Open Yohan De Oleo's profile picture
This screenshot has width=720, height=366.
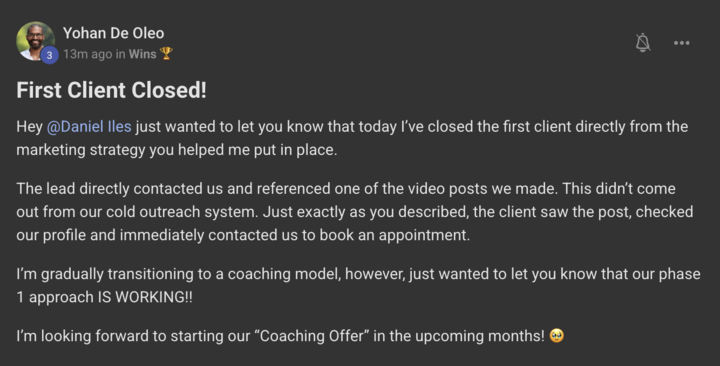pyautogui.click(x=35, y=41)
